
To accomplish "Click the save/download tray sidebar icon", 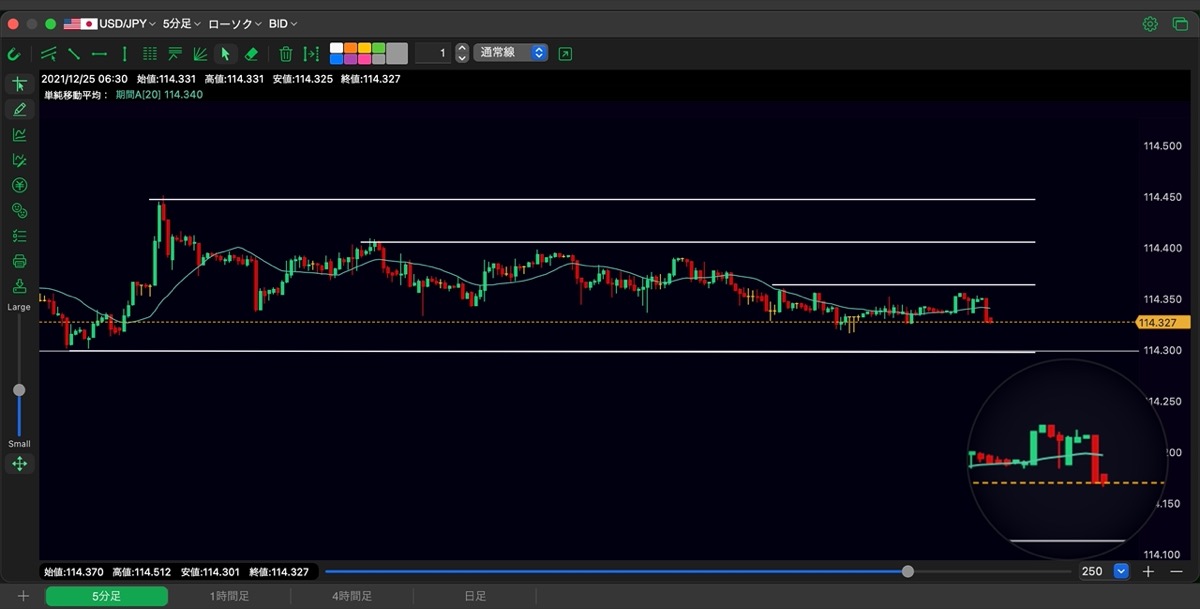I will pyautogui.click(x=19, y=286).
